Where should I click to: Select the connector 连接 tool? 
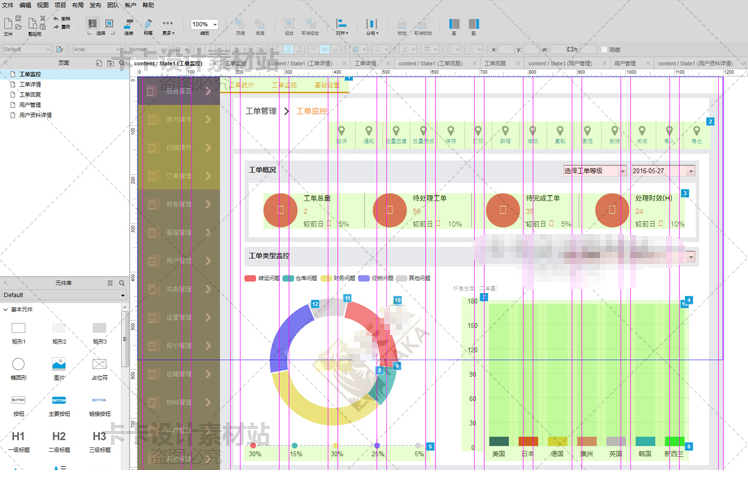[x=129, y=26]
